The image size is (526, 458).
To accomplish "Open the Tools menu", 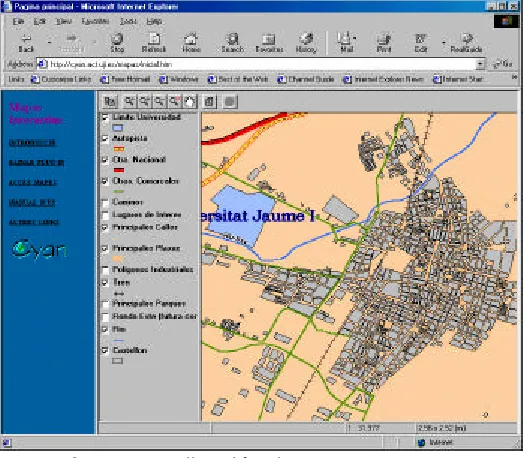I will [x=128, y=21].
